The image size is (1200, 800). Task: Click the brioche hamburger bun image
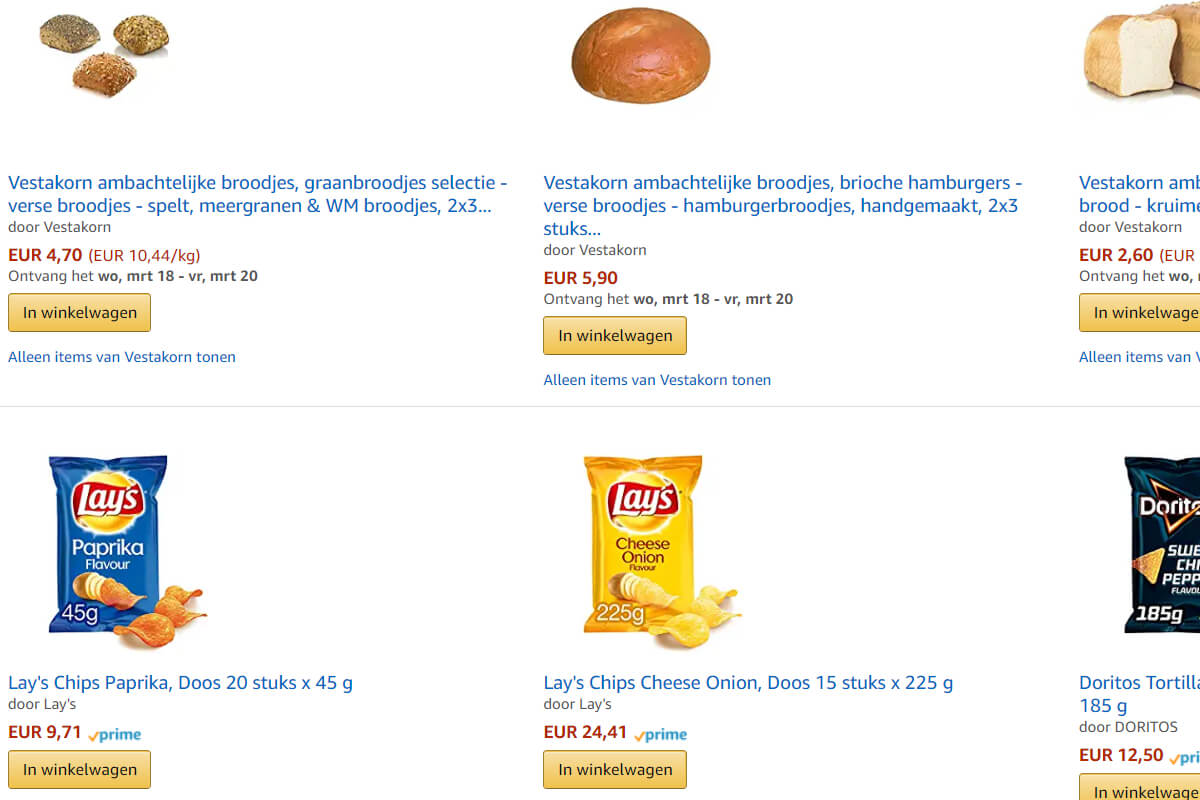point(640,55)
